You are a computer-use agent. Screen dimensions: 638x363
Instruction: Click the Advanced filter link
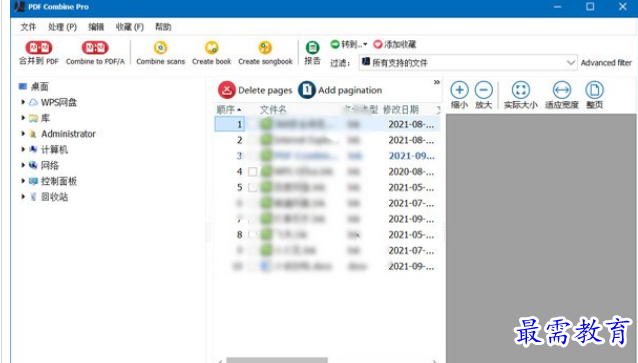(x=606, y=63)
